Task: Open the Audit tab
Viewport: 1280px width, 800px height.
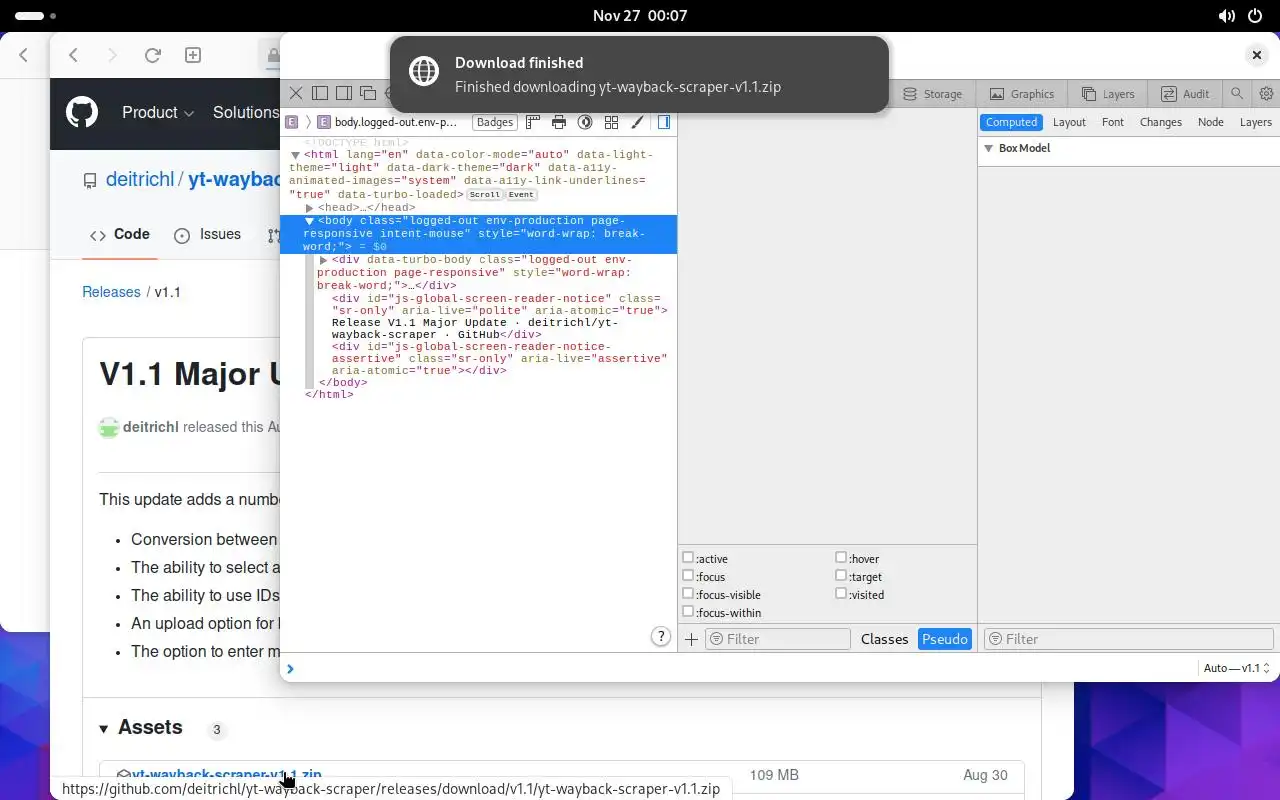Action: coord(1185,94)
